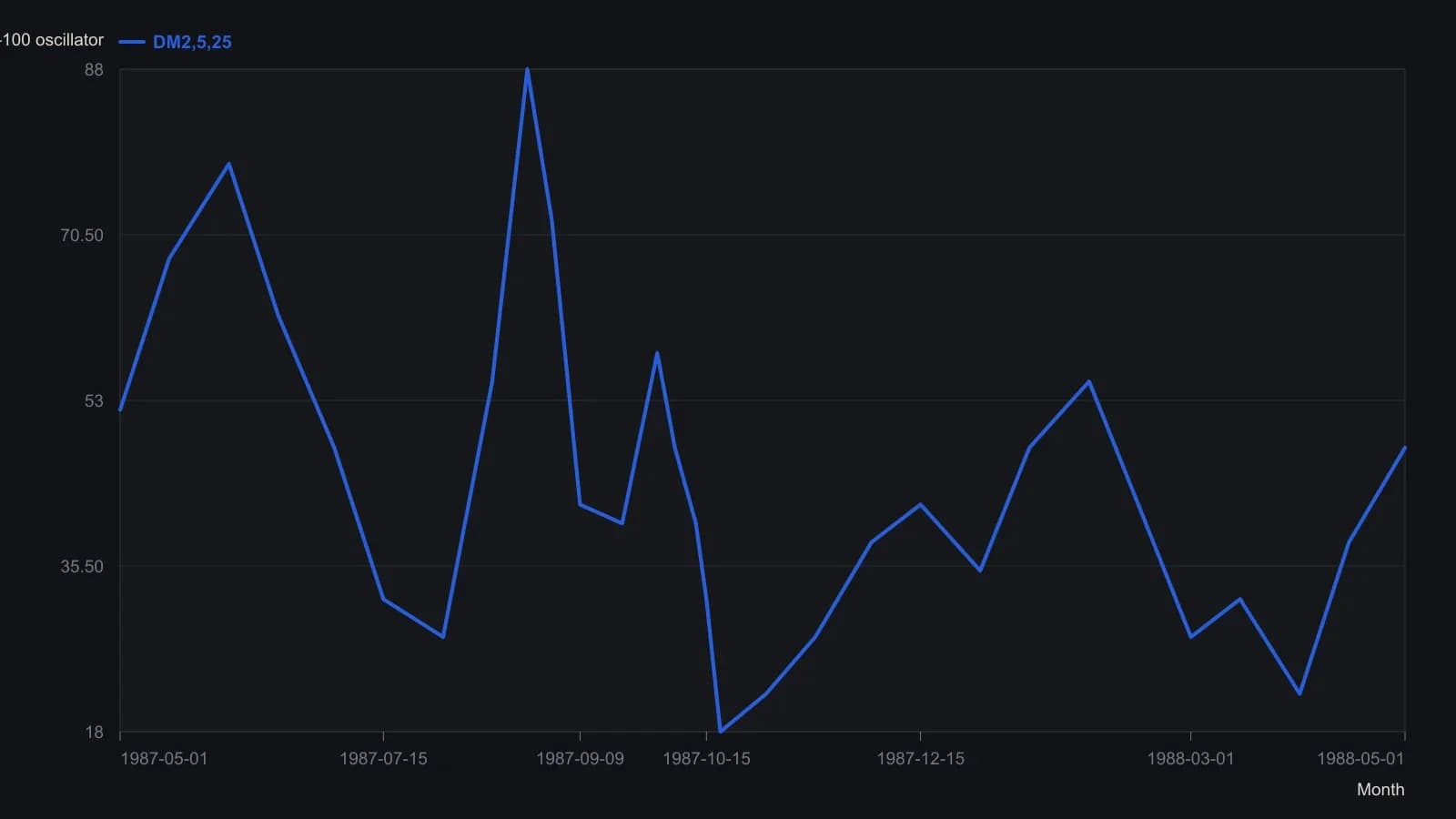The width and height of the screenshot is (1456, 819).
Task: Toggle the DM2,5,25 legend entry
Action: click(176, 42)
